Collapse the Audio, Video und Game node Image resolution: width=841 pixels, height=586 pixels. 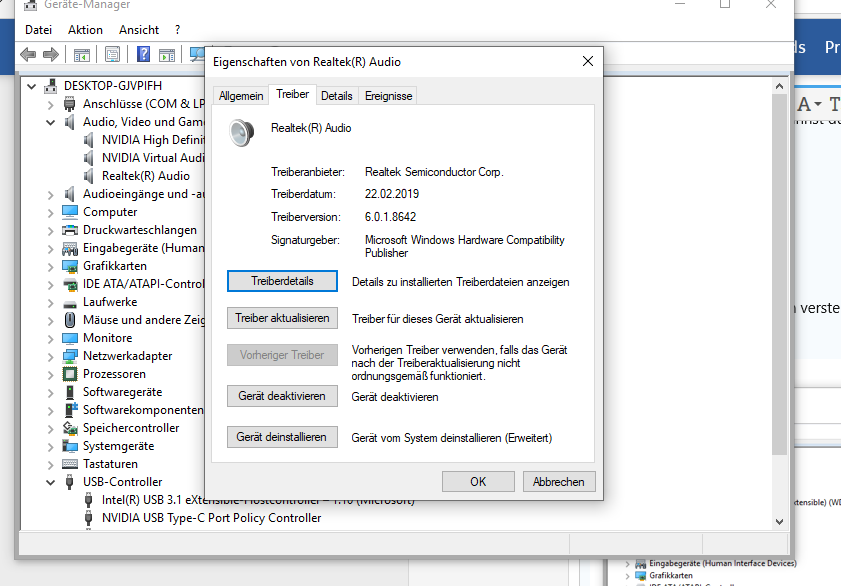(51, 122)
